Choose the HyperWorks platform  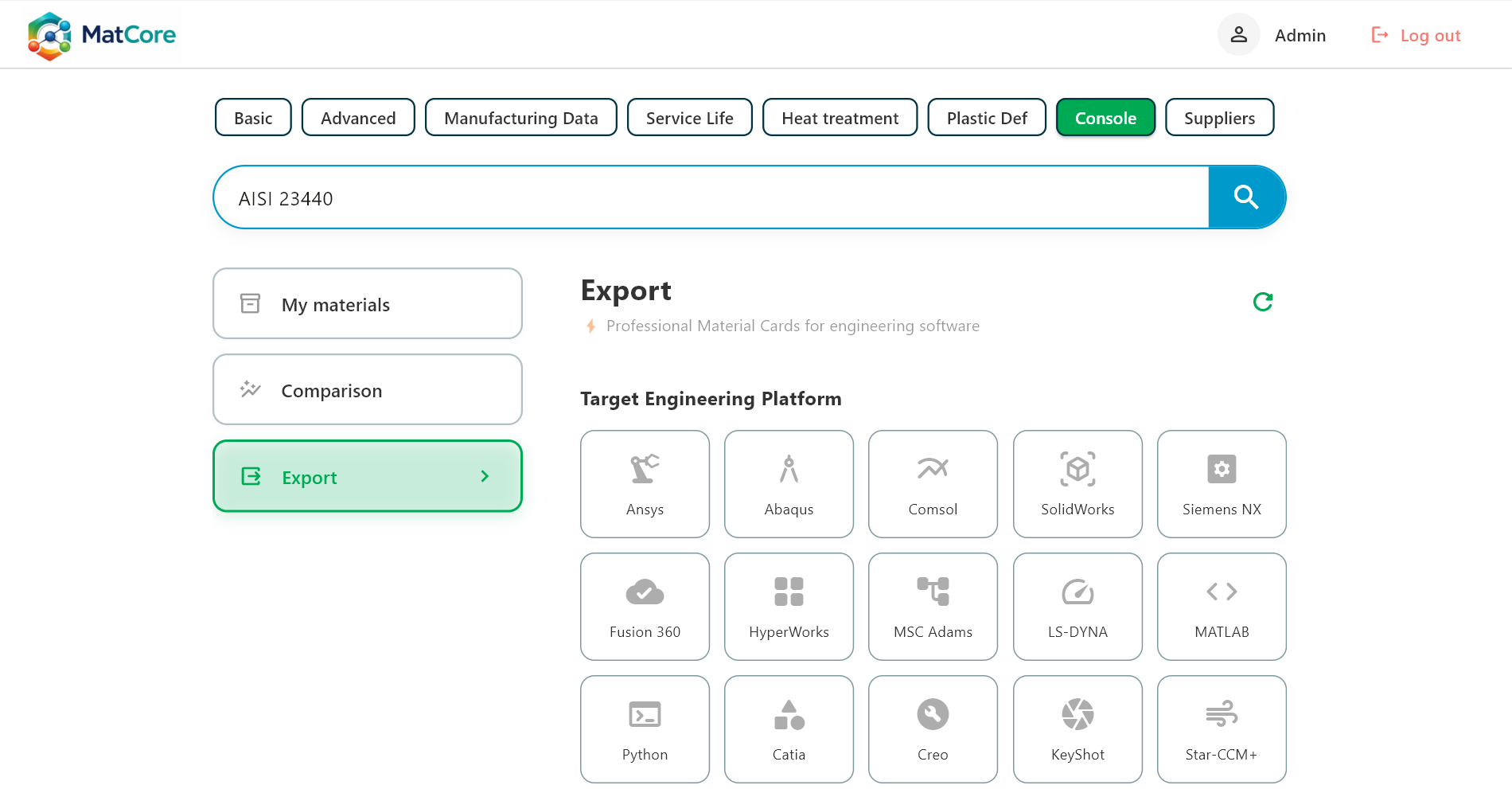coord(789,607)
